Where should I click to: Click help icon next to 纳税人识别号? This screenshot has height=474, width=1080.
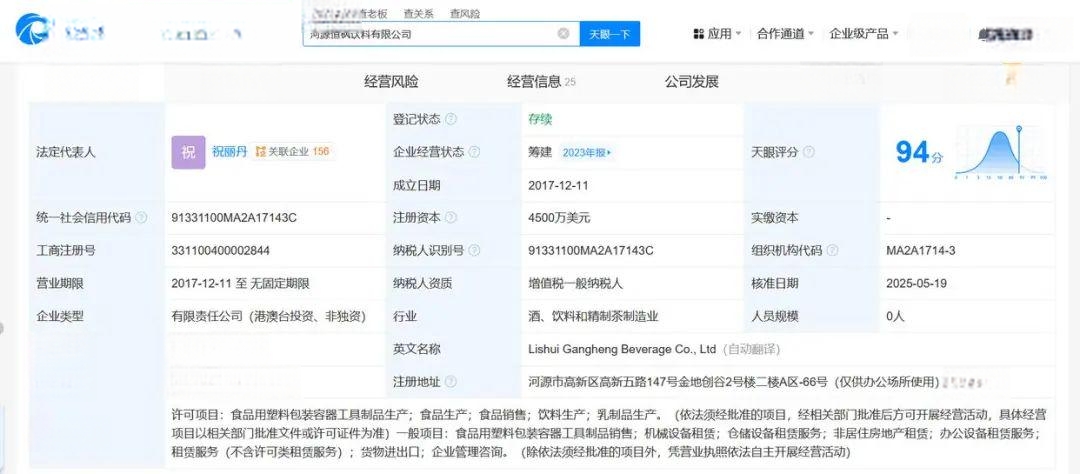click(474, 251)
